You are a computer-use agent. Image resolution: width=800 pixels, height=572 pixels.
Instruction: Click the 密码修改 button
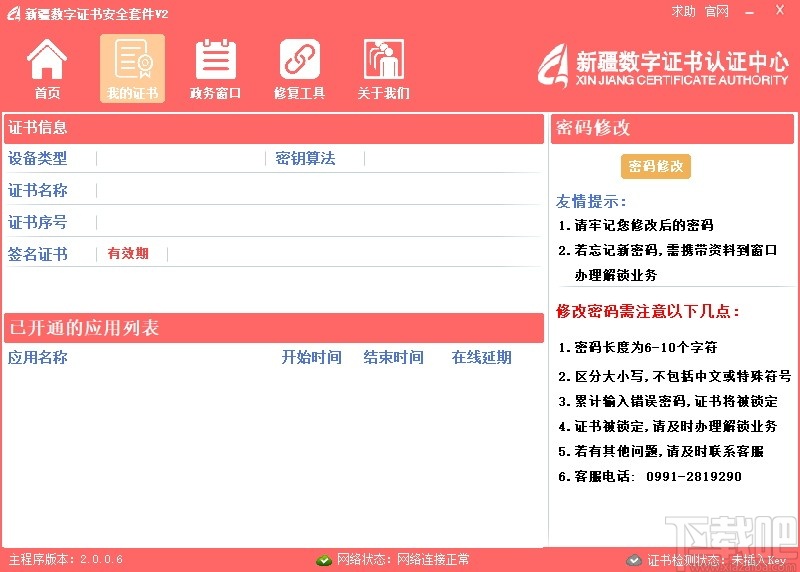coord(656,166)
